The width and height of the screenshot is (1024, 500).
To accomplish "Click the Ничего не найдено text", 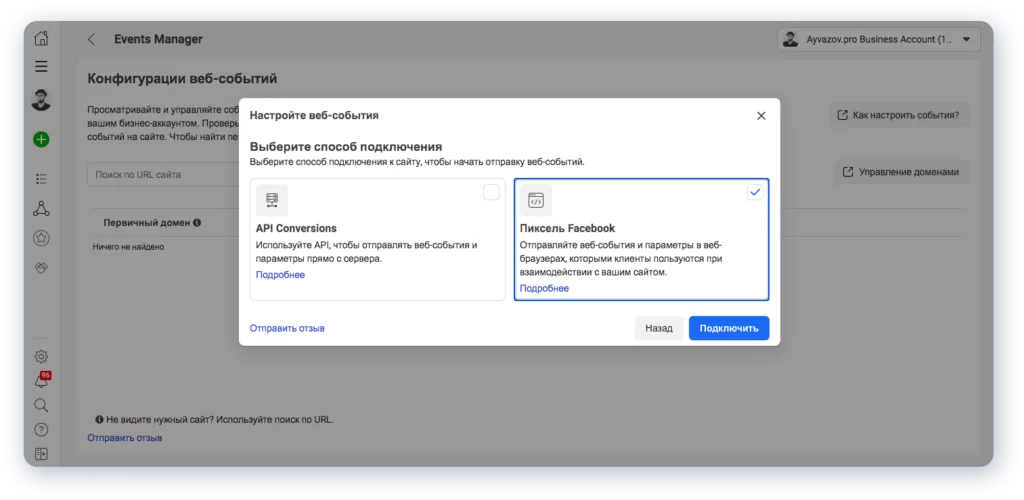I will point(129,247).
